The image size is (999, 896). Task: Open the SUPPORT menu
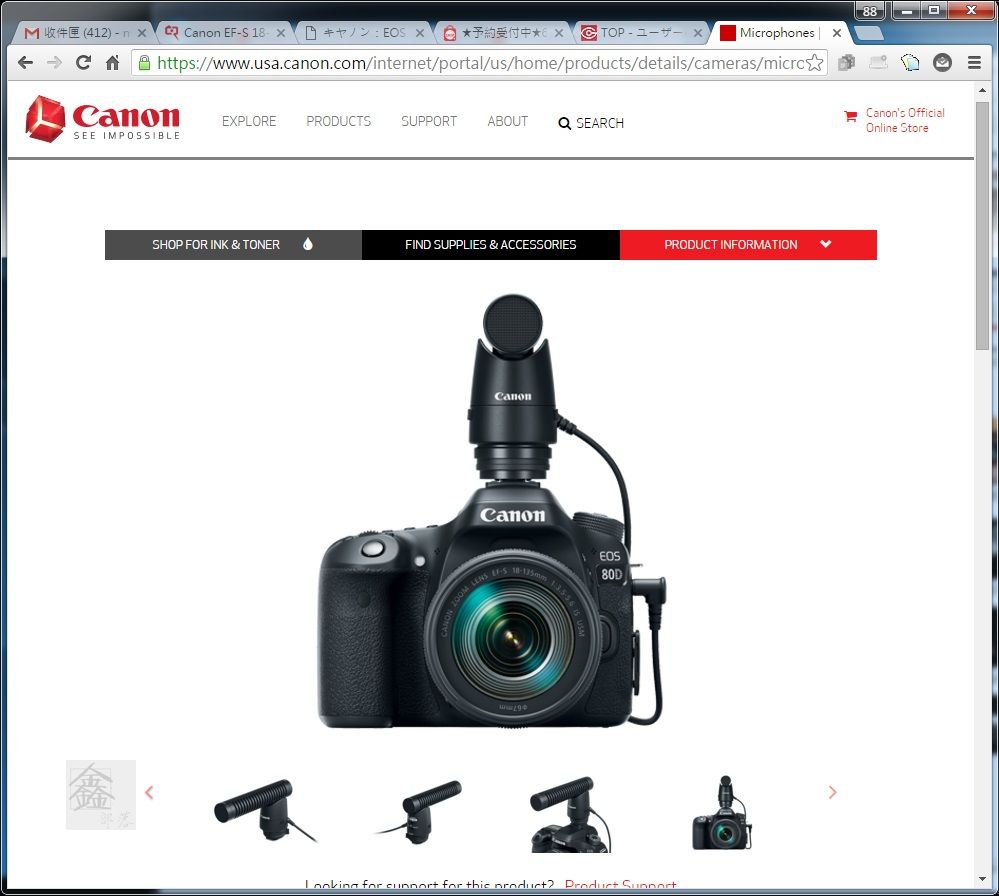click(429, 121)
